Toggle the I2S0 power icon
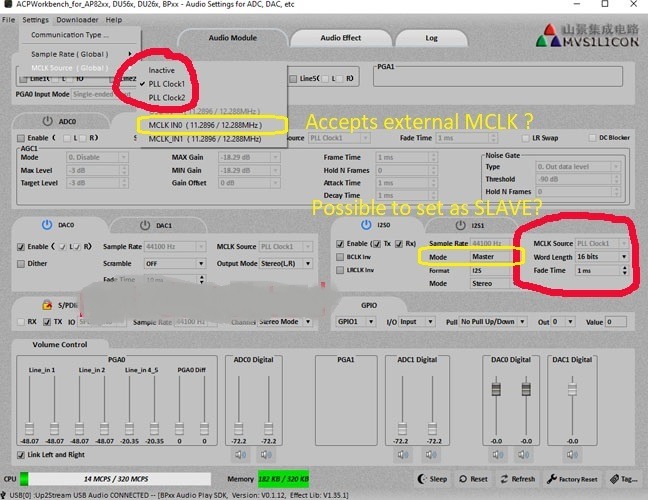648x500 pixels. (x=366, y=224)
